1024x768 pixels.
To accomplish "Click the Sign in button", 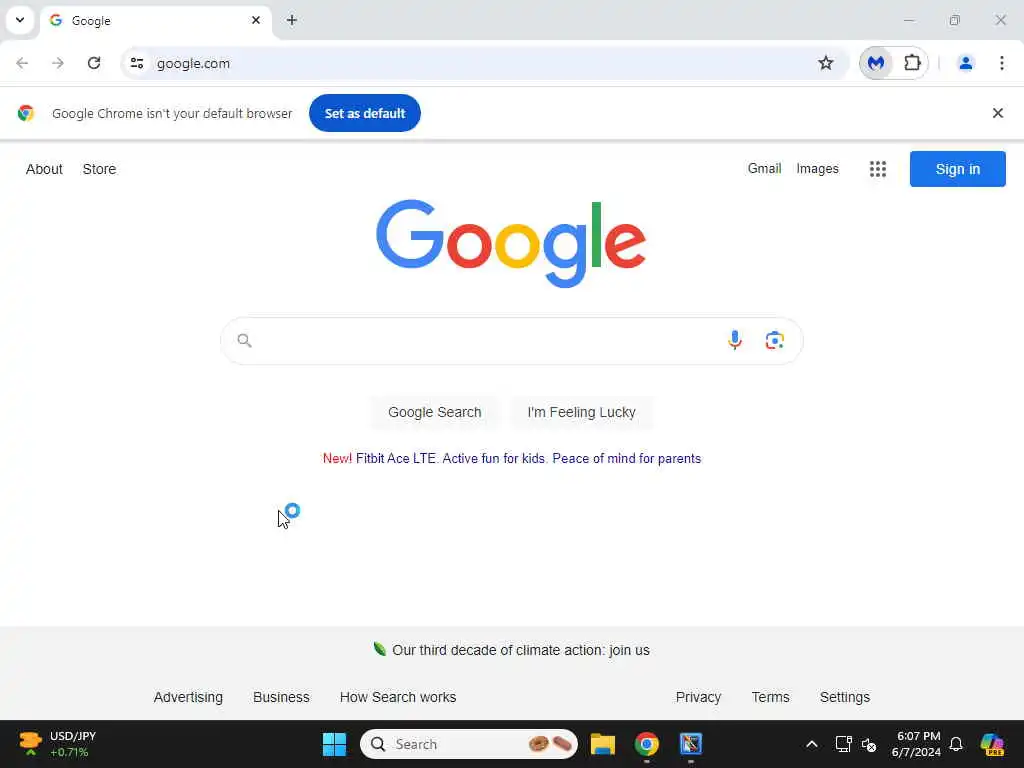I will [x=957, y=169].
